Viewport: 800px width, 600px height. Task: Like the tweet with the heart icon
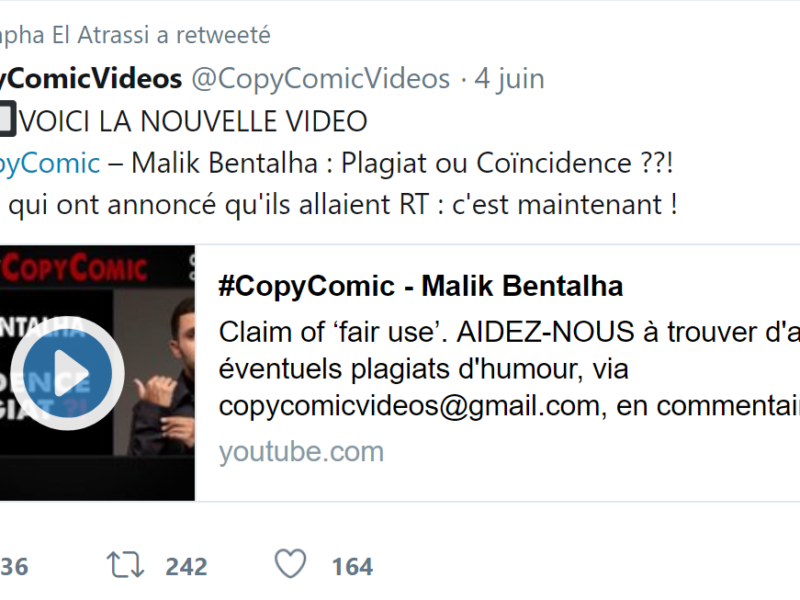[x=290, y=566]
